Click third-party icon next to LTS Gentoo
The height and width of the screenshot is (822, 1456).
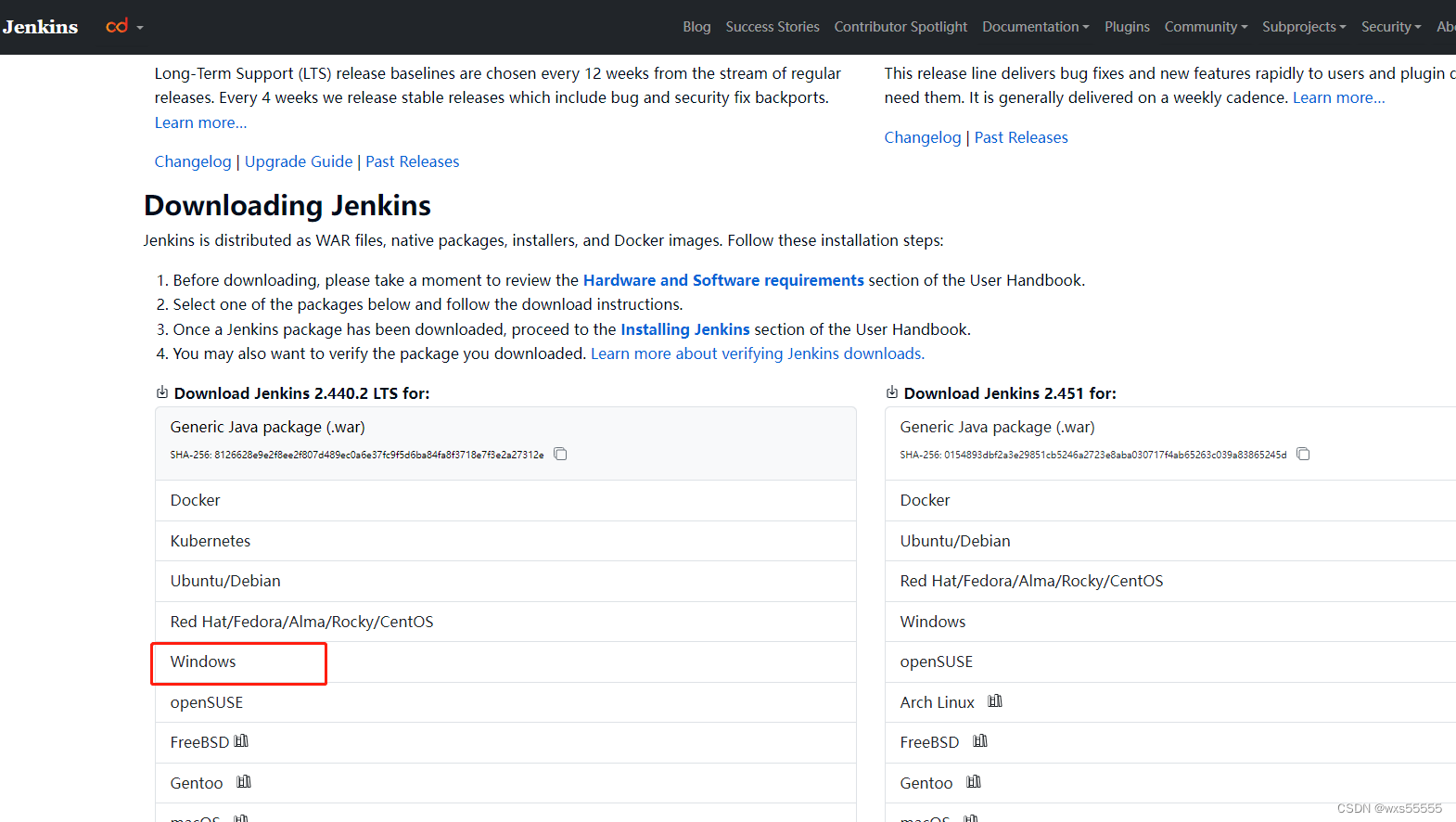pyautogui.click(x=244, y=782)
